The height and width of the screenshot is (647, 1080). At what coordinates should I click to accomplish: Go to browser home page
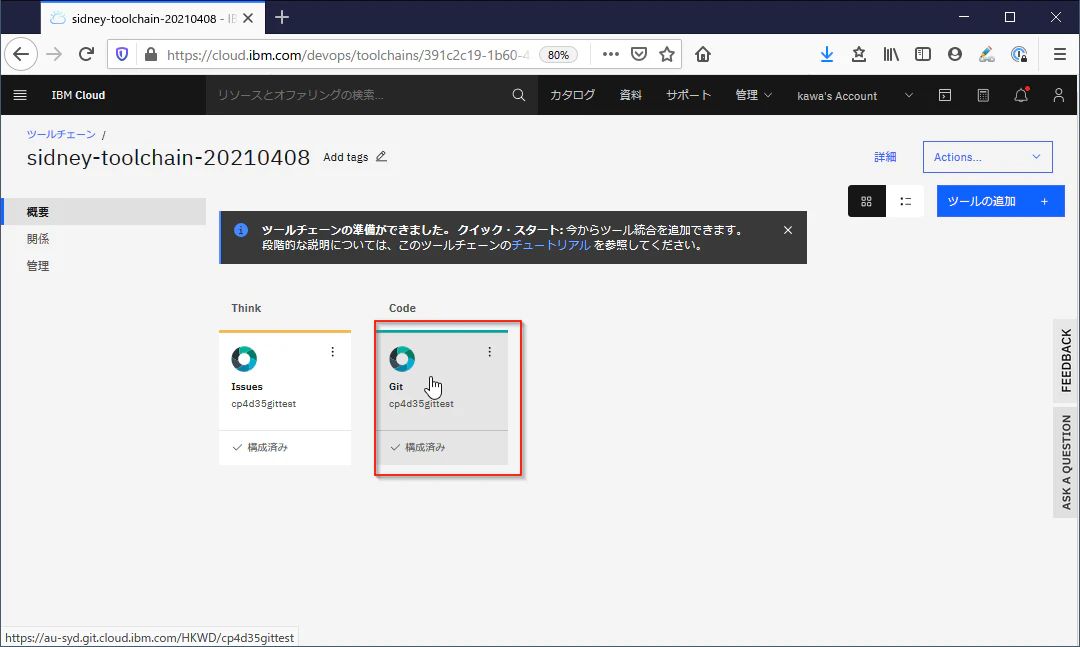pos(703,54)
